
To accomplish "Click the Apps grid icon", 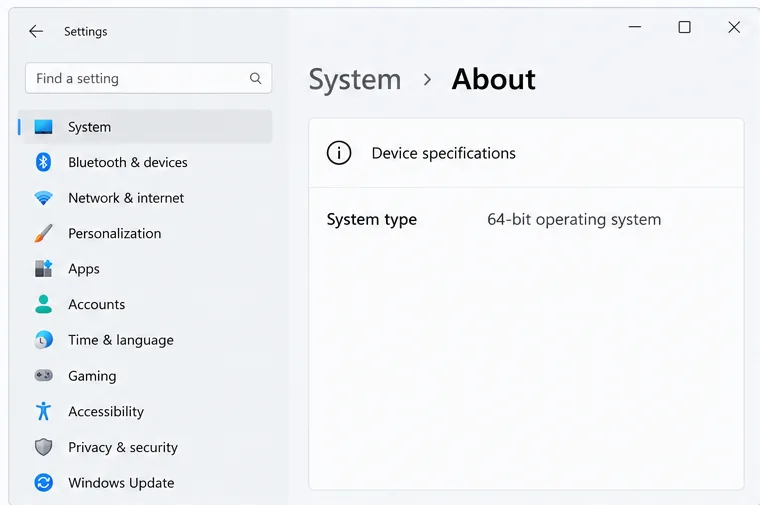I will [x=43, y=269].
